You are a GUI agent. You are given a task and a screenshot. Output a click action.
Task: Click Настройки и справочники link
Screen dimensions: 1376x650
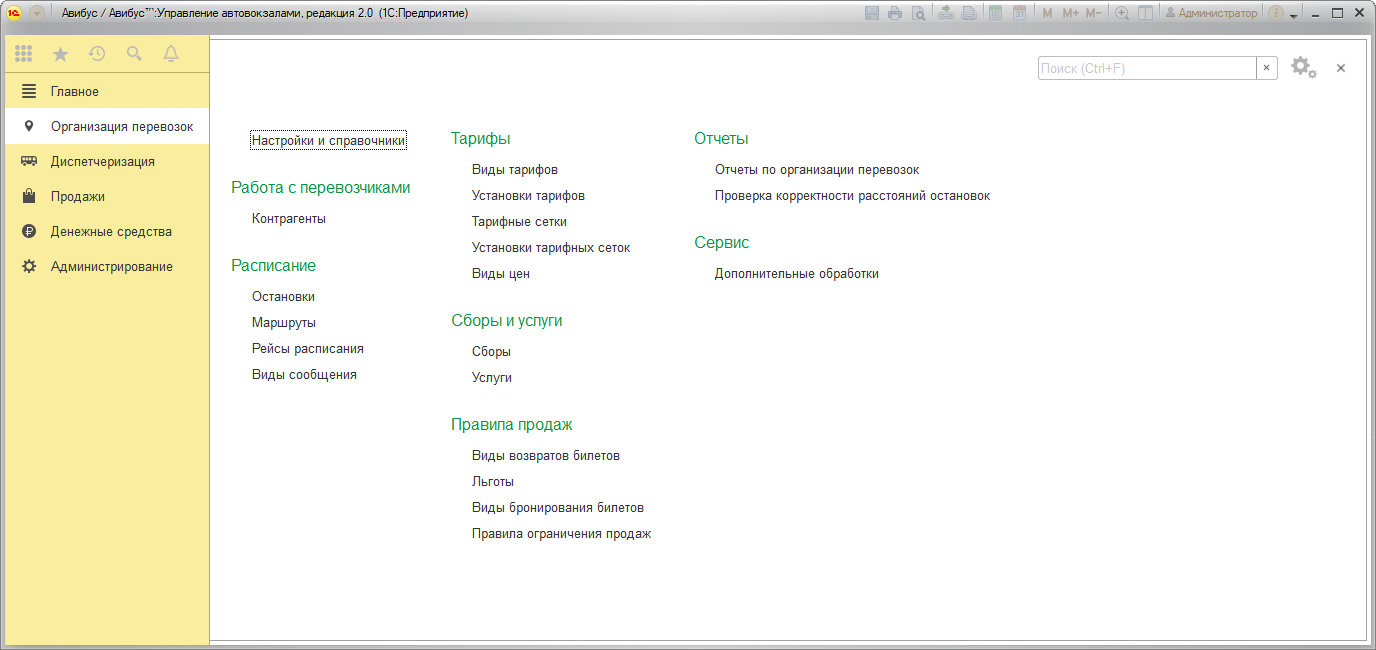point(328,141)
